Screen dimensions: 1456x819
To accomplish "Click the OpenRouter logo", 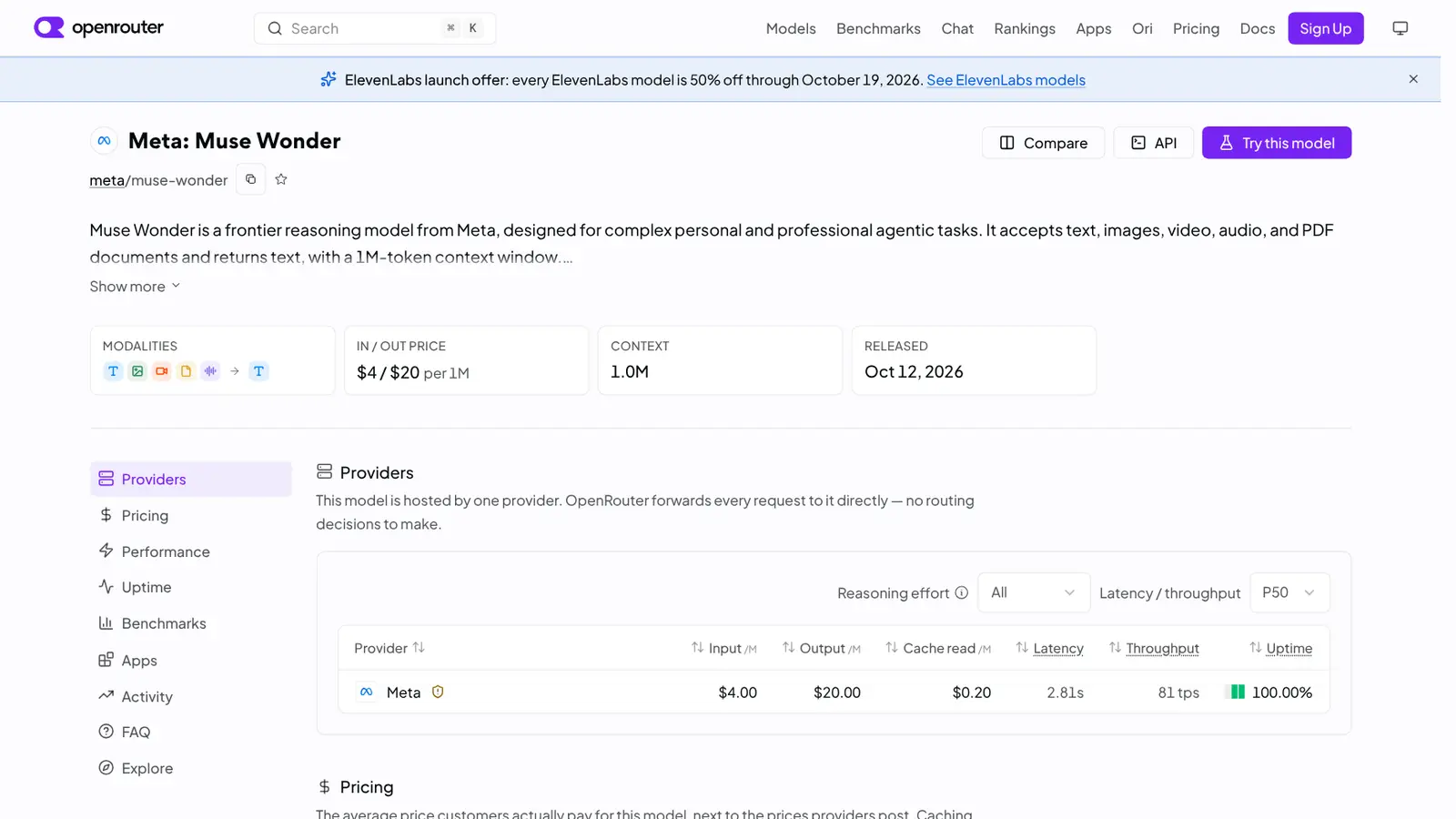I will [98, 27].
